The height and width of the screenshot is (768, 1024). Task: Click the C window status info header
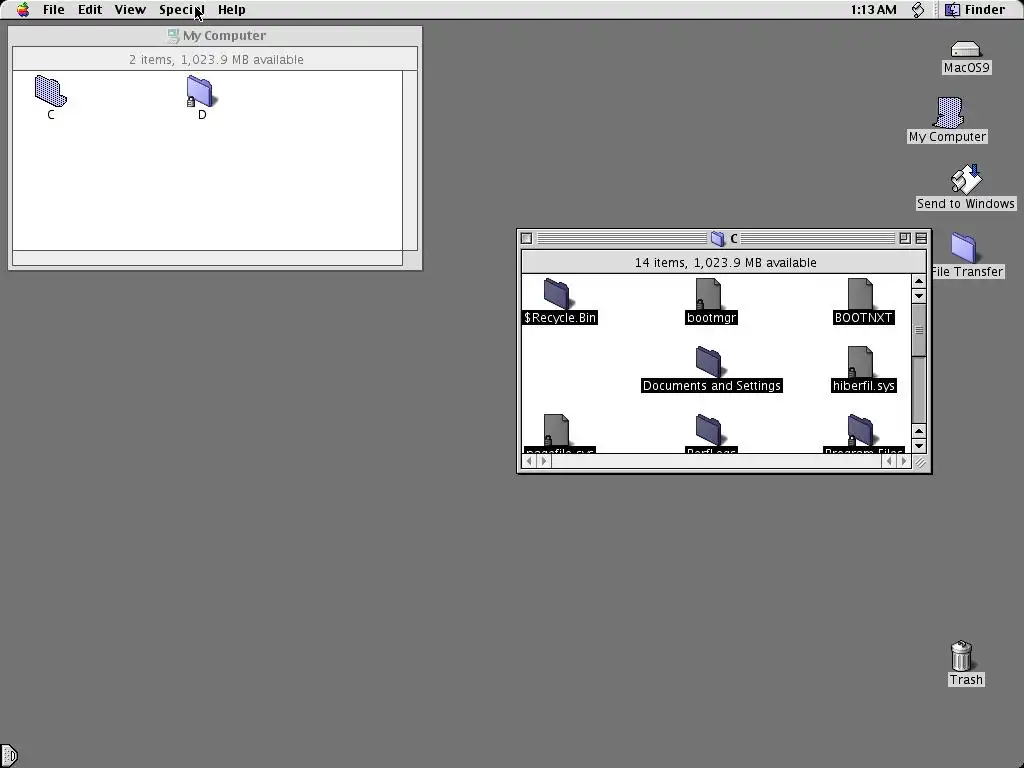click(x=724, y=263)
